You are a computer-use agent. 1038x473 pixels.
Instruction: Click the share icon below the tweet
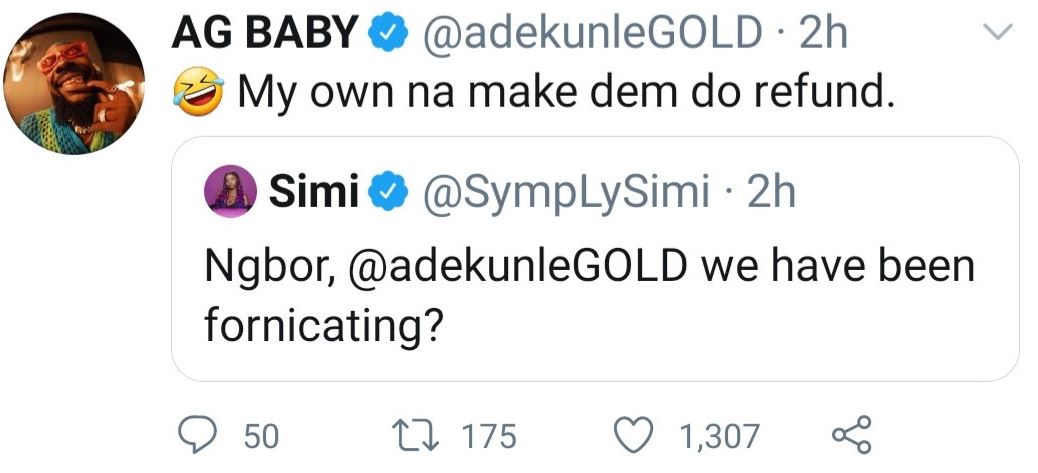(x=852, y=436)
